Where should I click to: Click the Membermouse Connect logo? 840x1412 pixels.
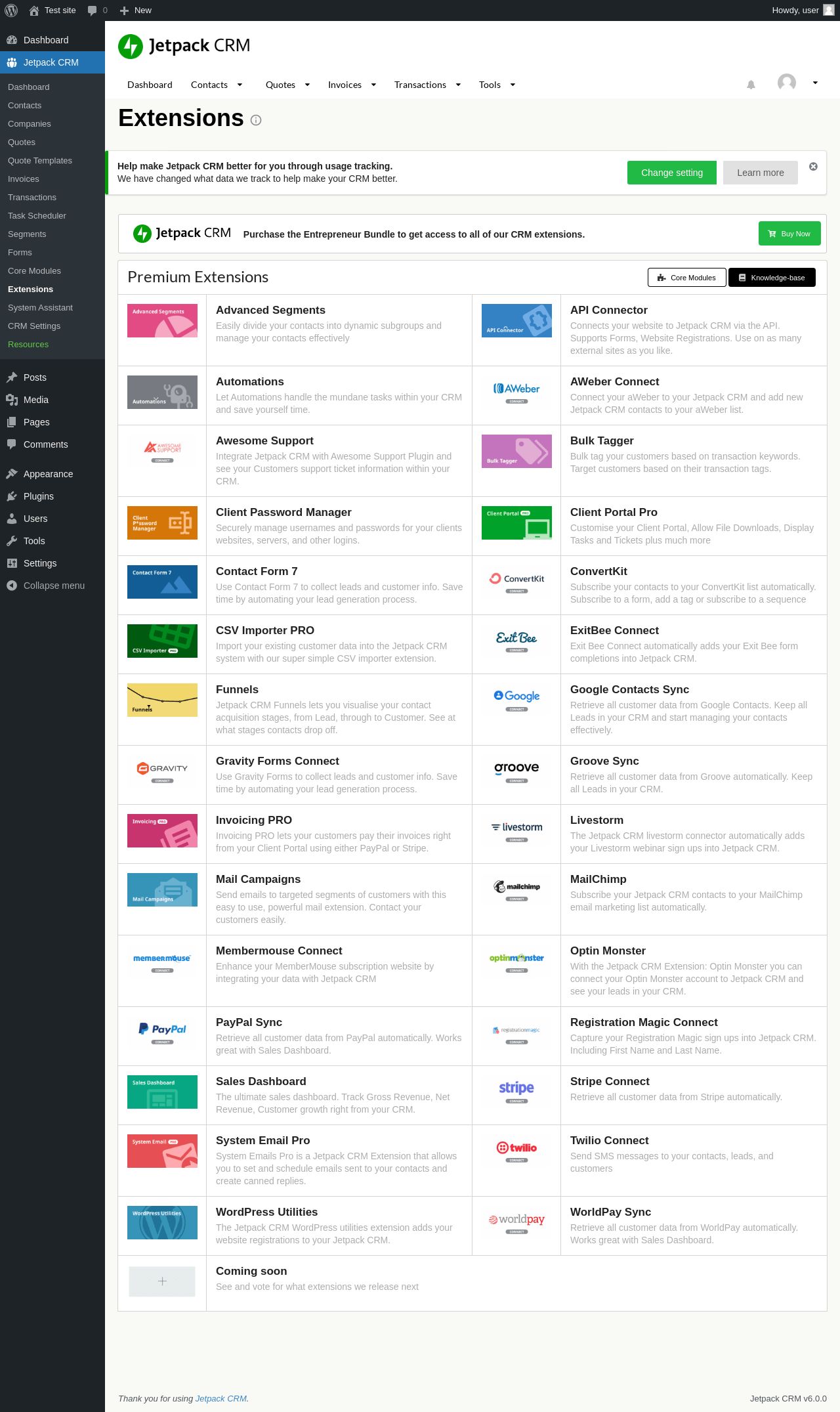pos(162,961)
